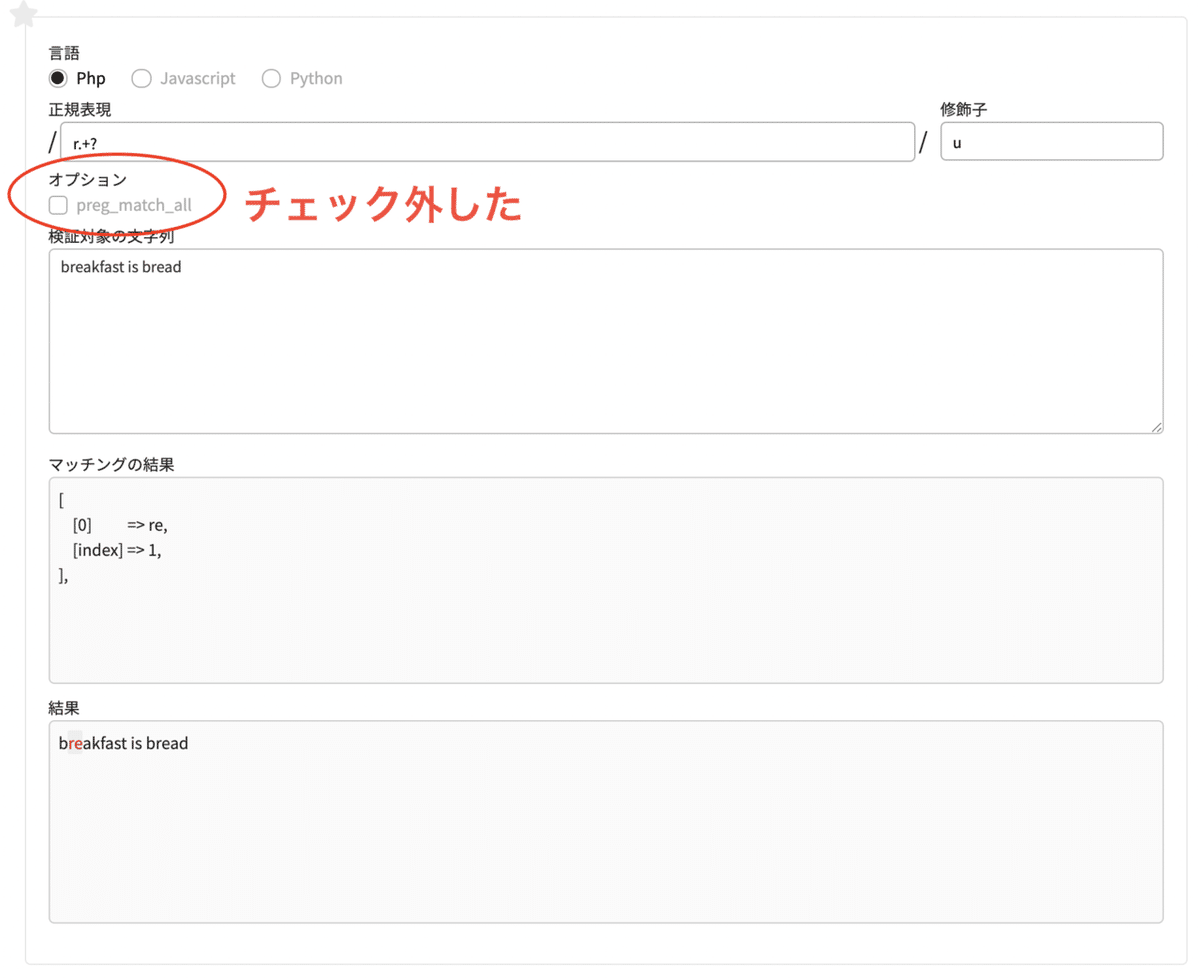This screenshot has width=1200, height=980.
Task: Click the modifier field containing u
Action: (x=1052, y=142)
